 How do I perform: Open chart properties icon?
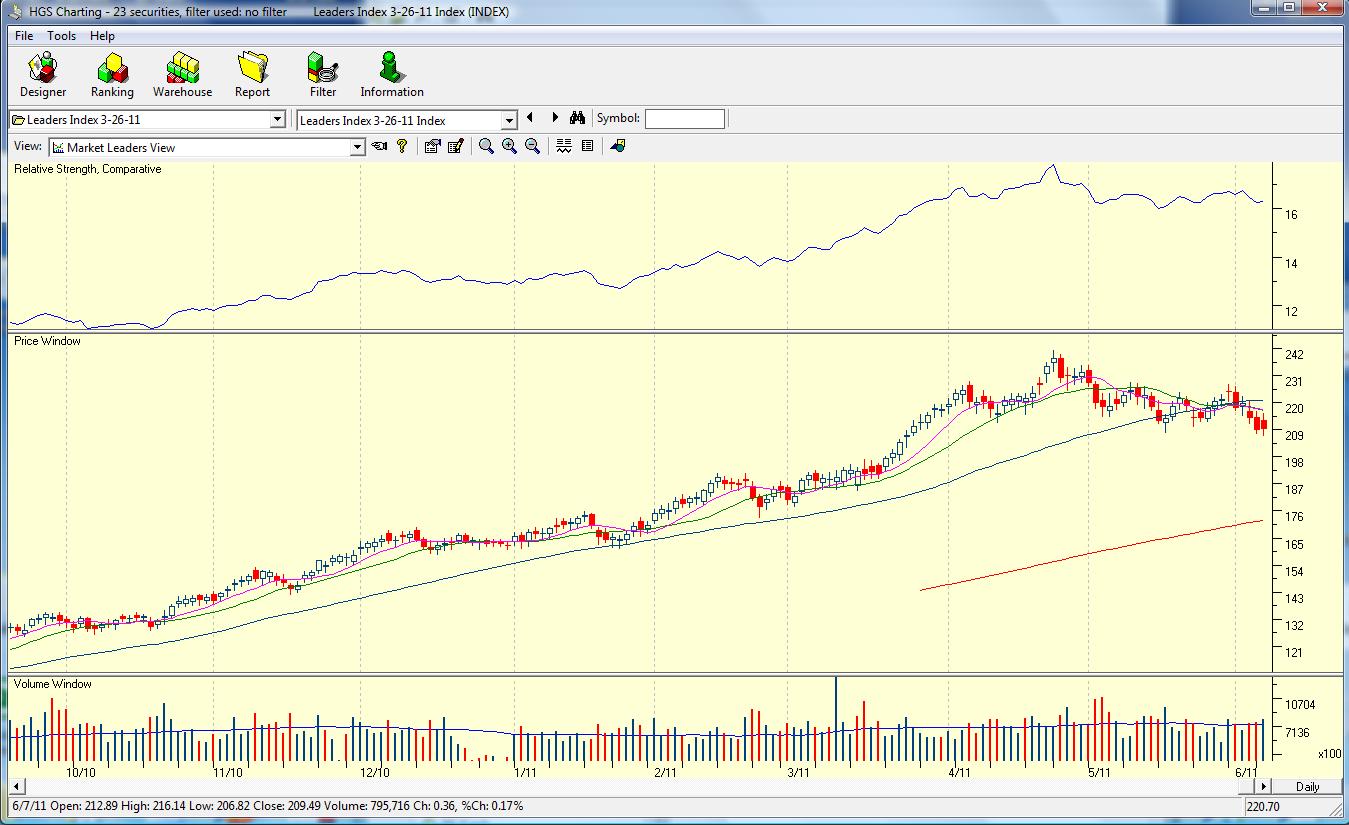432,146
